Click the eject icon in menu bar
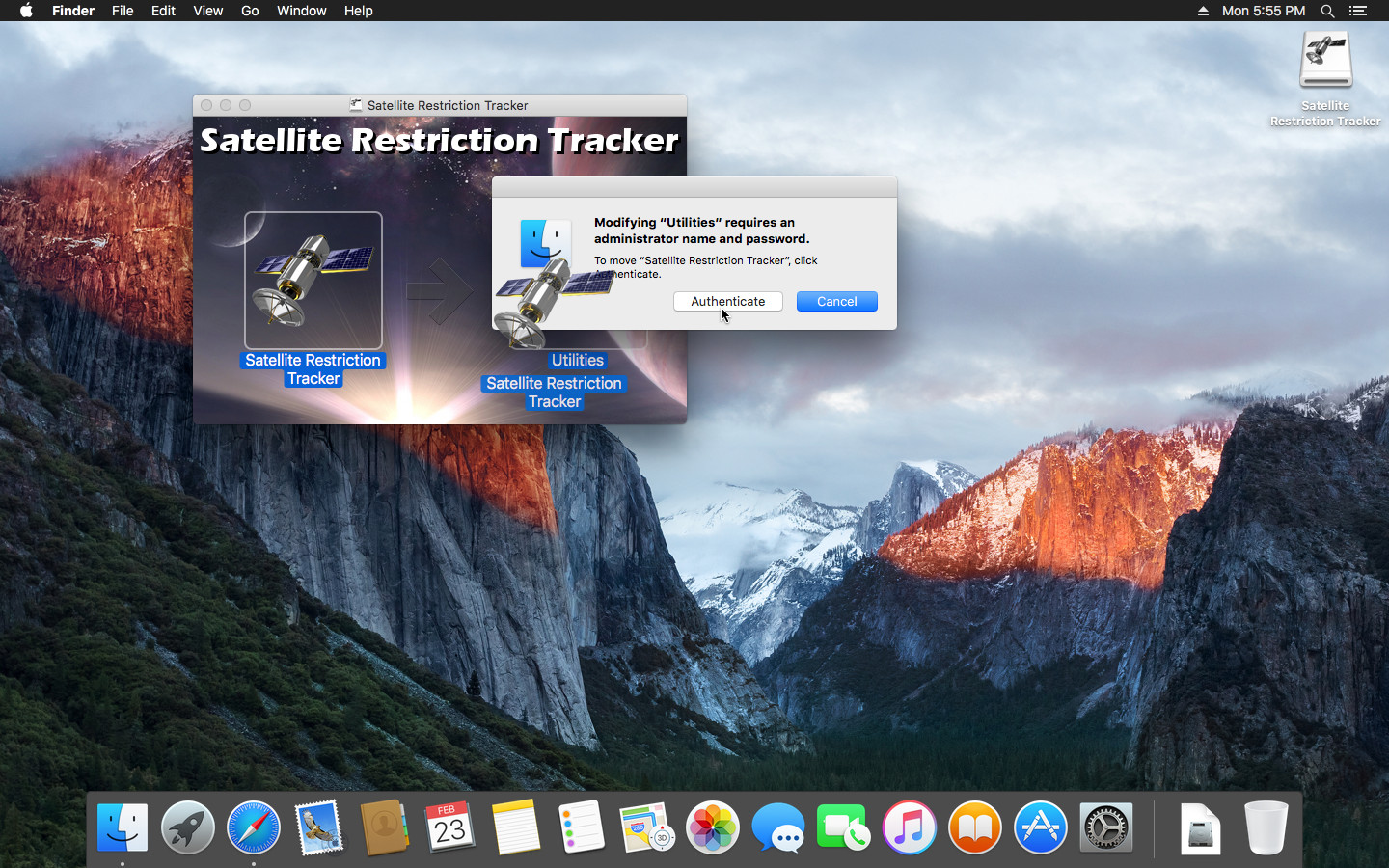Image resolution: width=1389 pixels, height=868 pixels. click(1203, 11)
